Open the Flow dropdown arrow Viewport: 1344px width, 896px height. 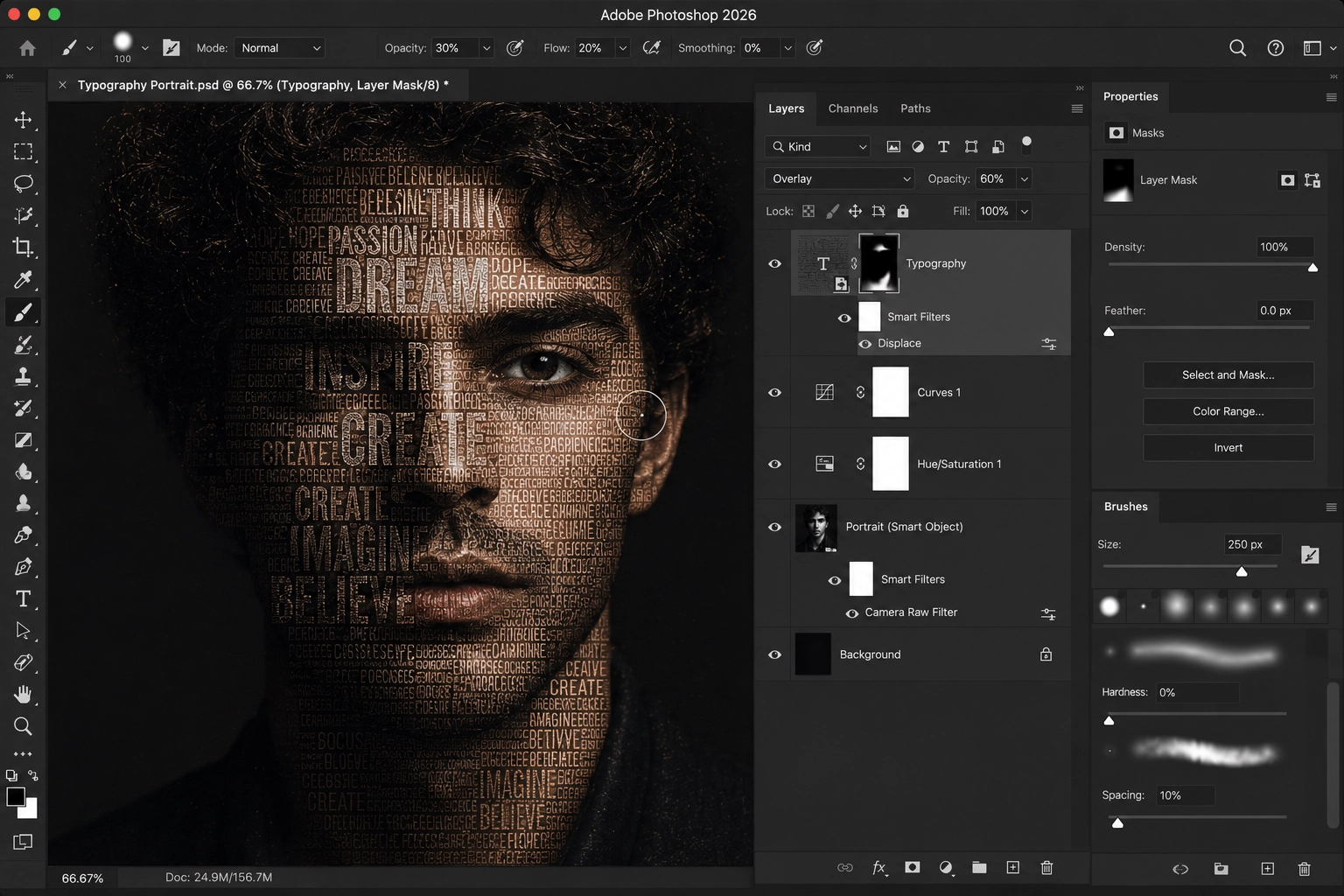point(622,48)
